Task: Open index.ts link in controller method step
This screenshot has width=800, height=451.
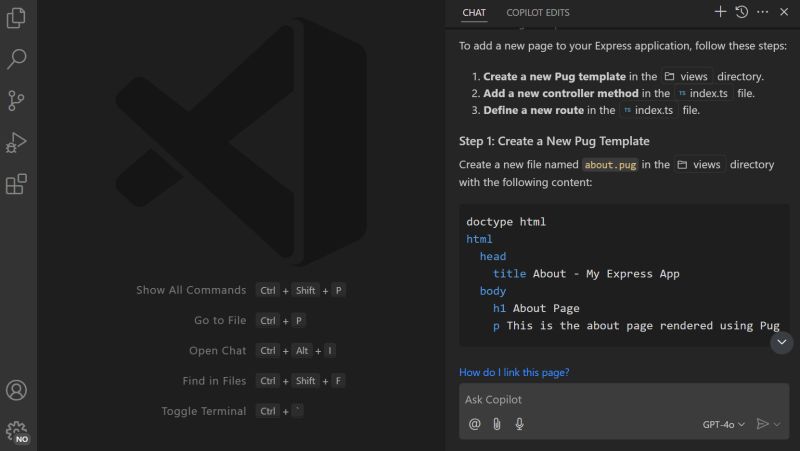Action: 704,93
